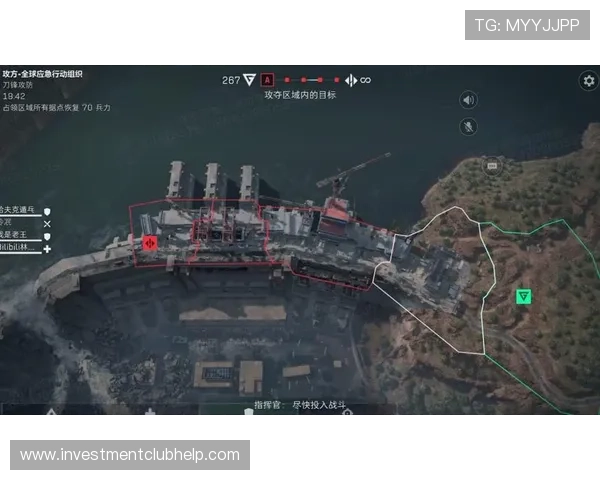Toggle the voice microphone icon
Screen dimensions: 600x480
(468, 127)
